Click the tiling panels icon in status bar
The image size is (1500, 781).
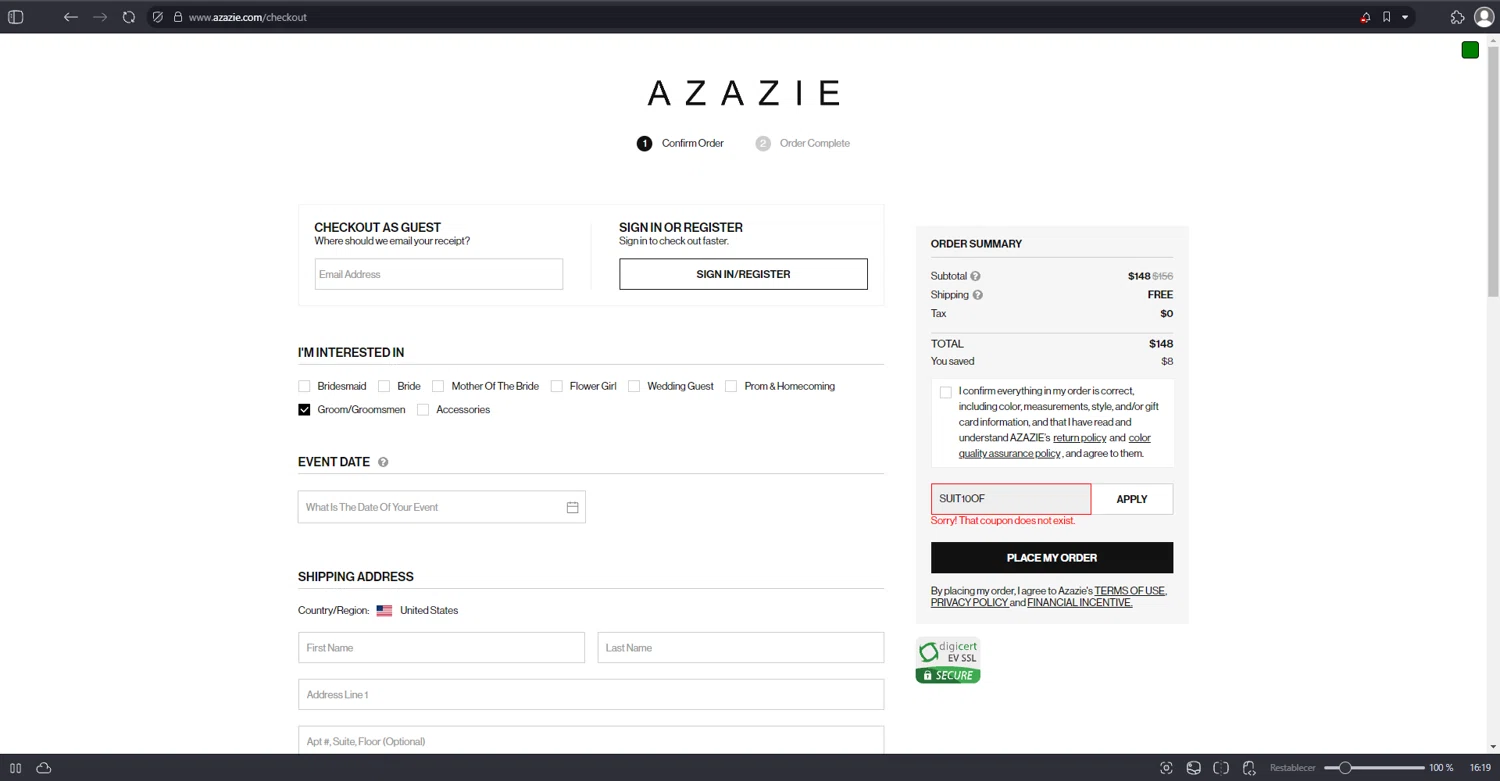(x=15, y=768)
